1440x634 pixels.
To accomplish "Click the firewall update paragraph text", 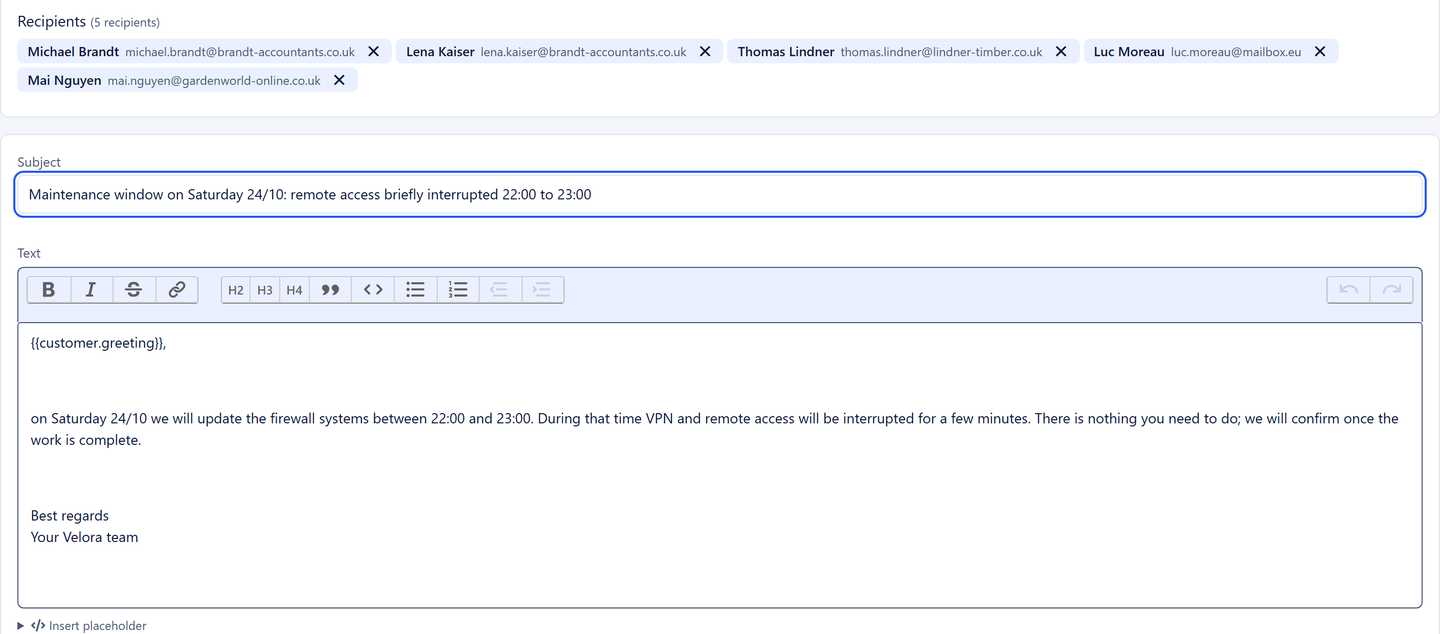I will click(x=715, y=429).
